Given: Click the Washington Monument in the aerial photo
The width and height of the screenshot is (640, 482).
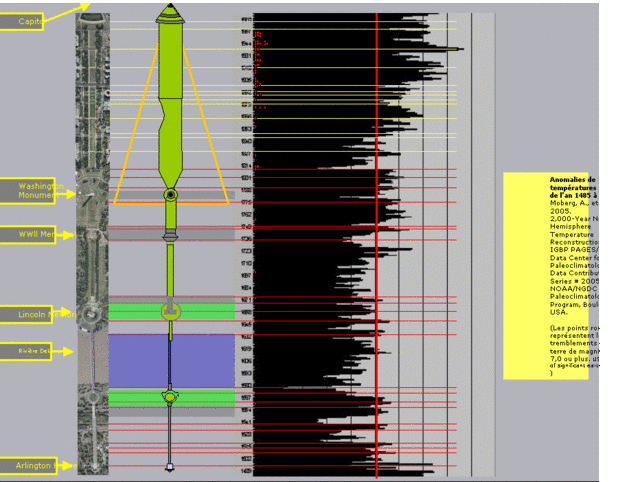Looking at the screenshot, I should [x=89, y=198].
